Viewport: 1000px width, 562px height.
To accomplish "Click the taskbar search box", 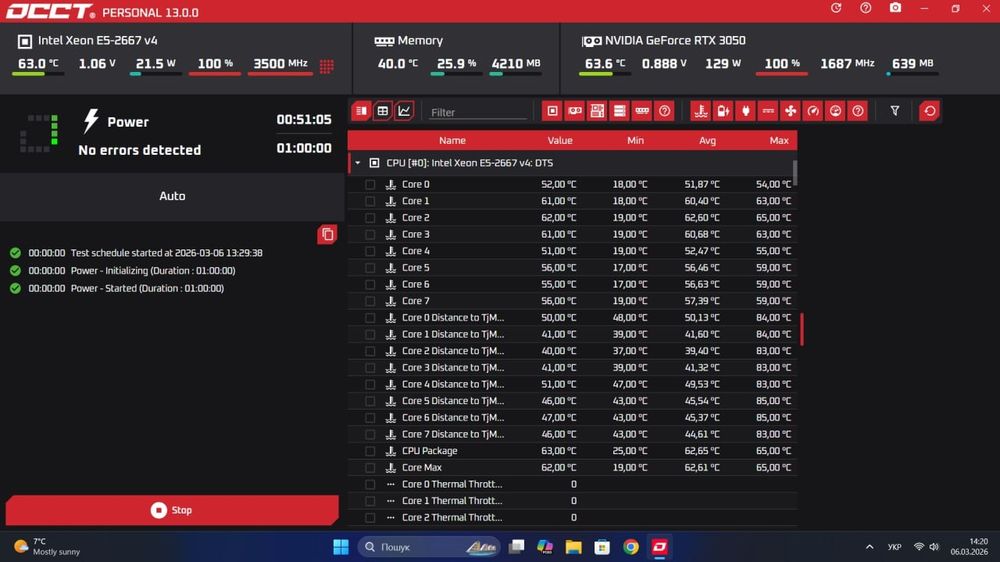I will (x=429, y=547).
